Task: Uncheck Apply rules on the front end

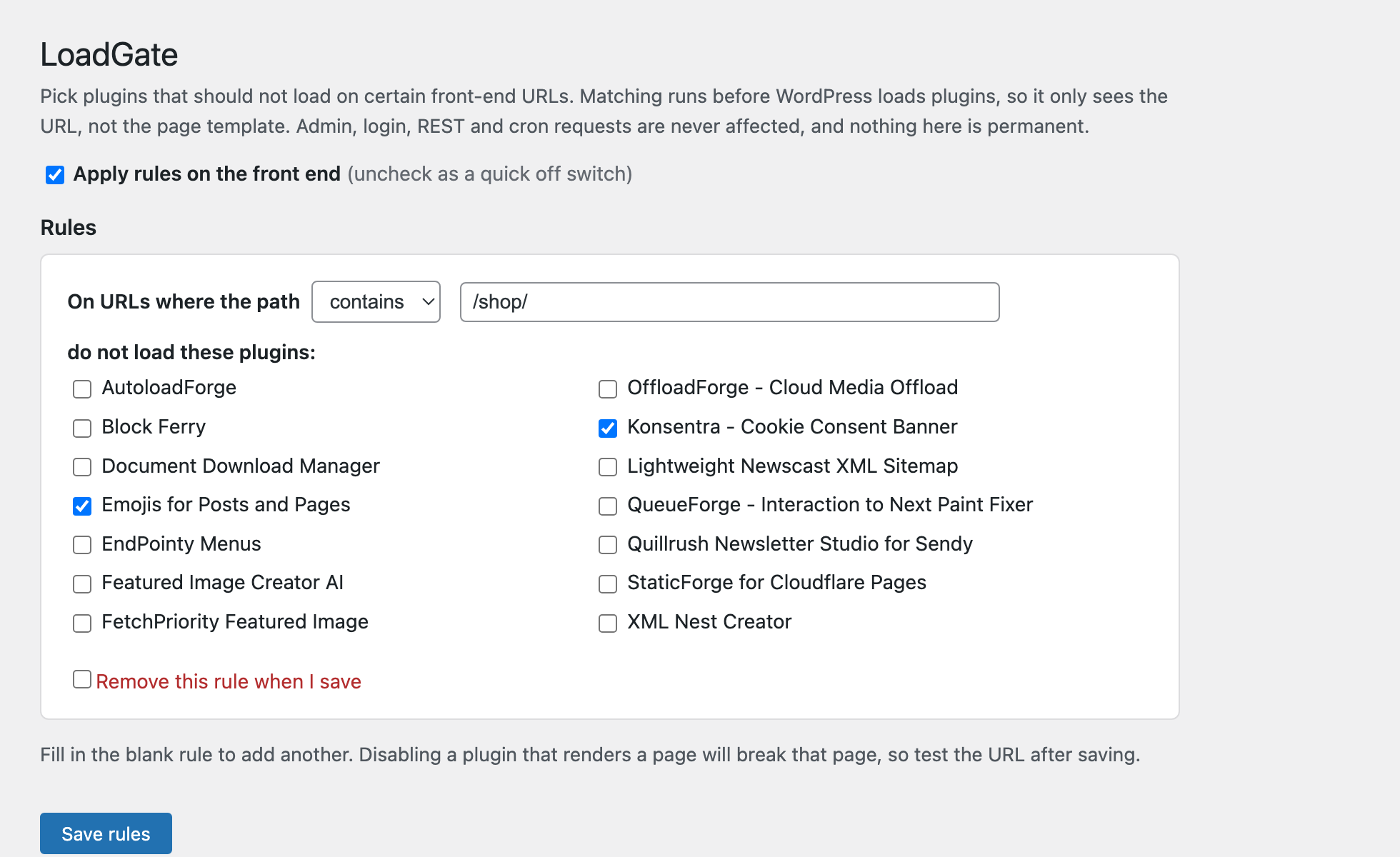Action: click(x=55, y=174)
